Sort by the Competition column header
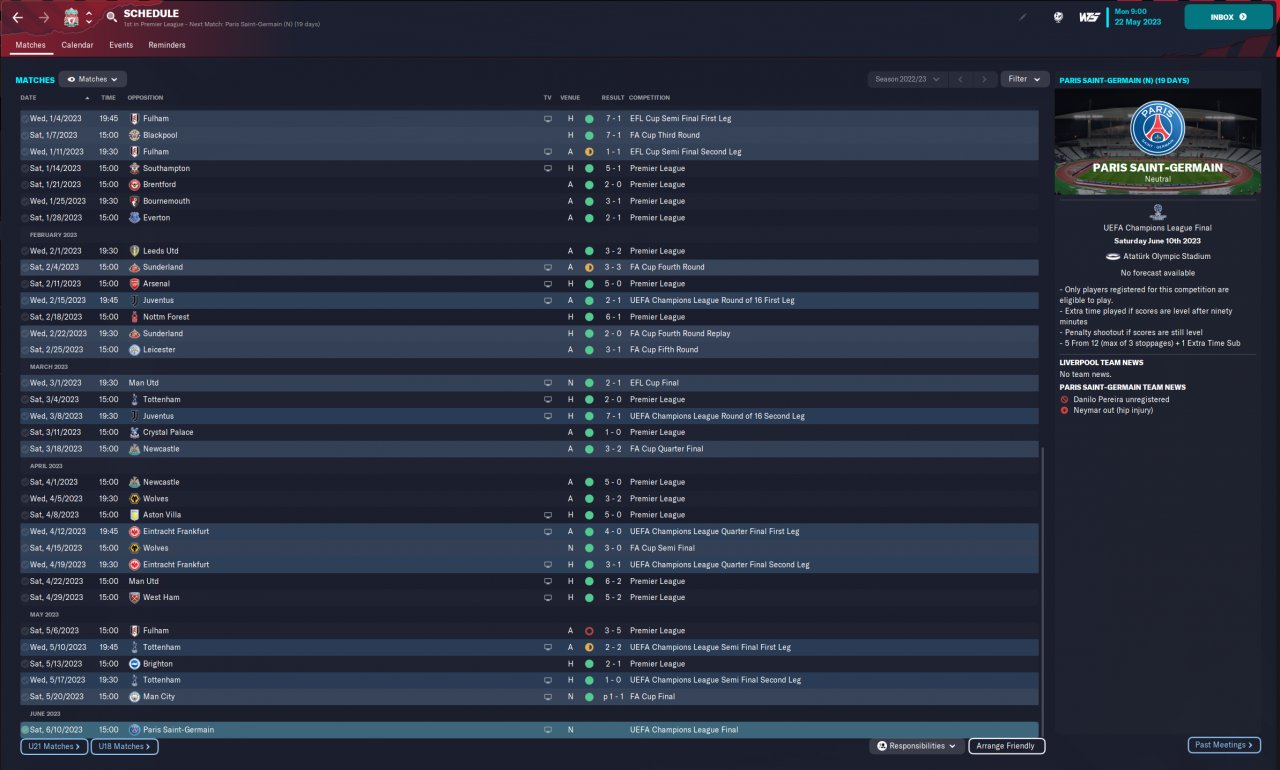This screenshot has width=1280, height=770. pos(649,98)
